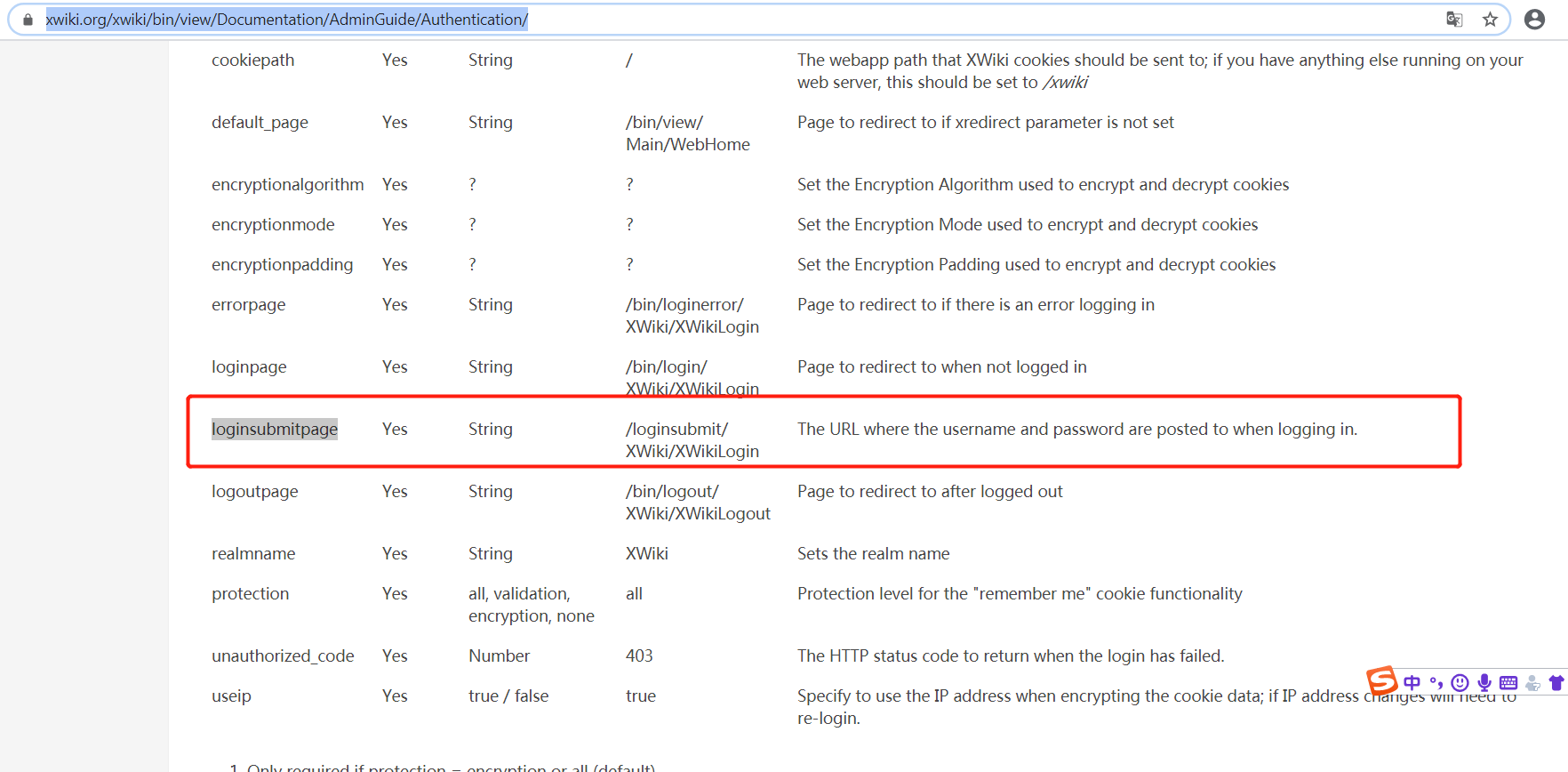Click the encryptionpadding parameter name

[282, 264]
